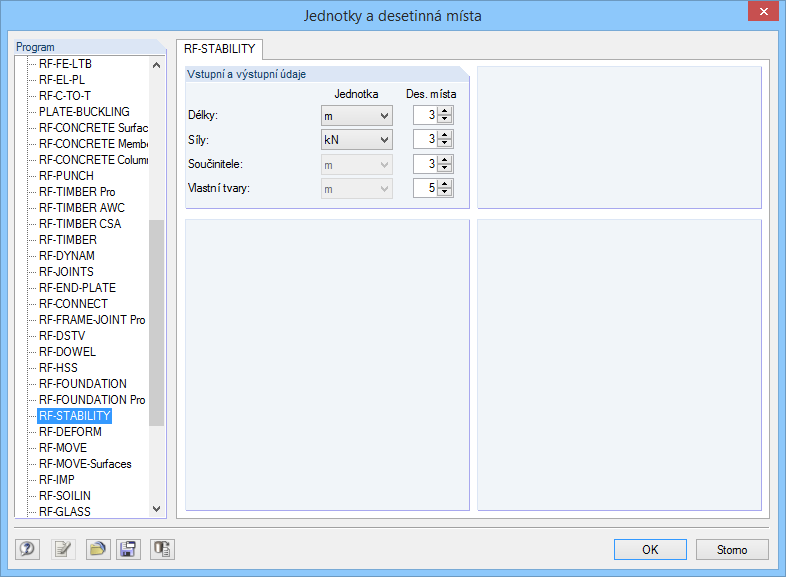Image resolution: width=786 pixels, height=577 pixels.
Task: Click the Vlastní tvary decimal places field
Action: 425,188
